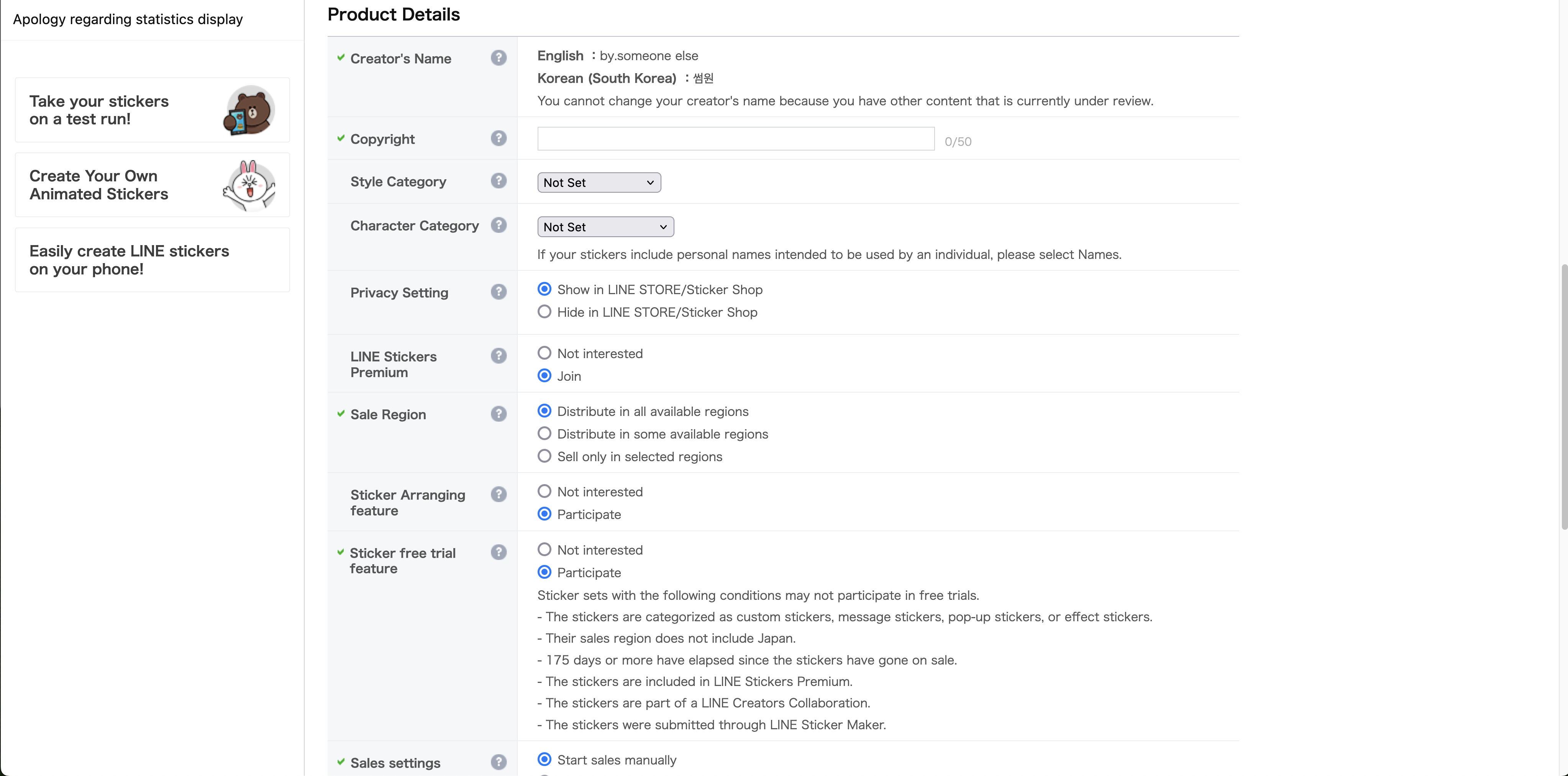Select Show in LINE STORE/Sticker Shop
Screen dimensions: 1568x776
point(544,289)
